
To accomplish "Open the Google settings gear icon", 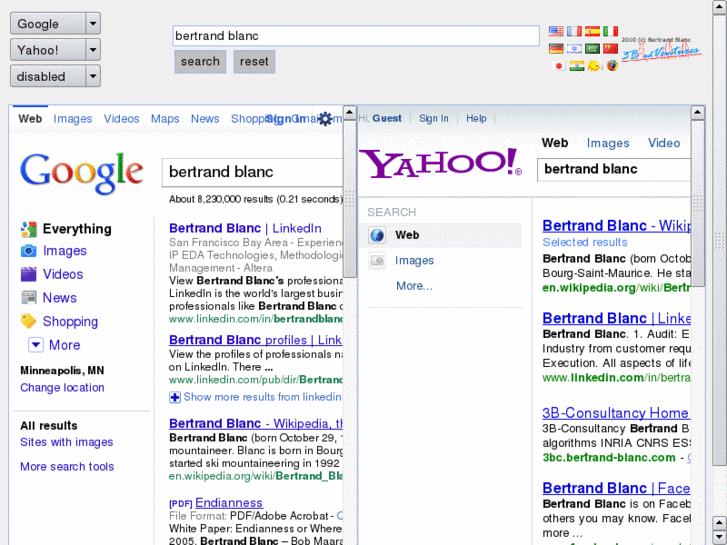I will tap(325, 119).
